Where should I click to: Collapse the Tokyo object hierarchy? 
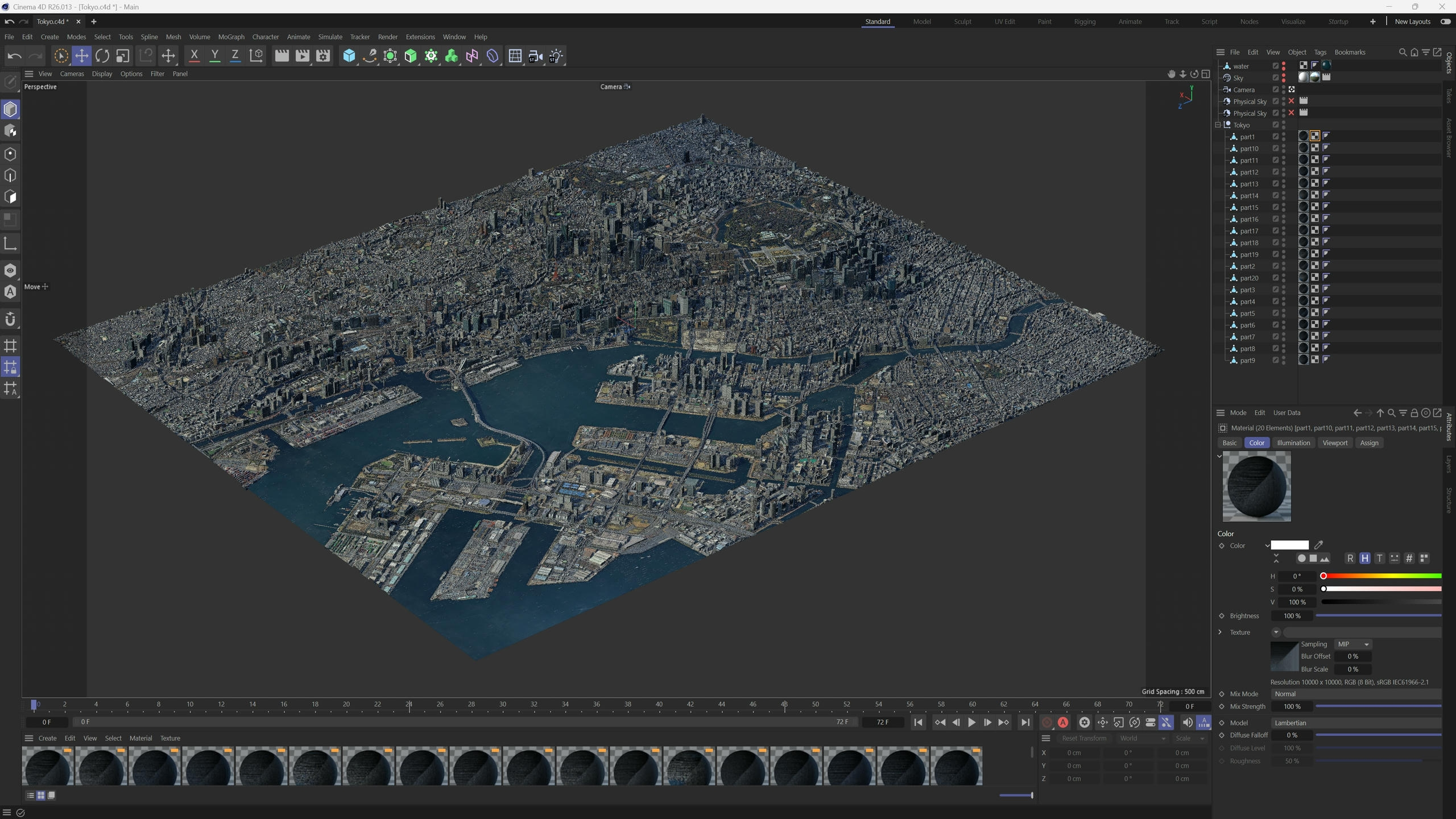tap(1218, 125)
